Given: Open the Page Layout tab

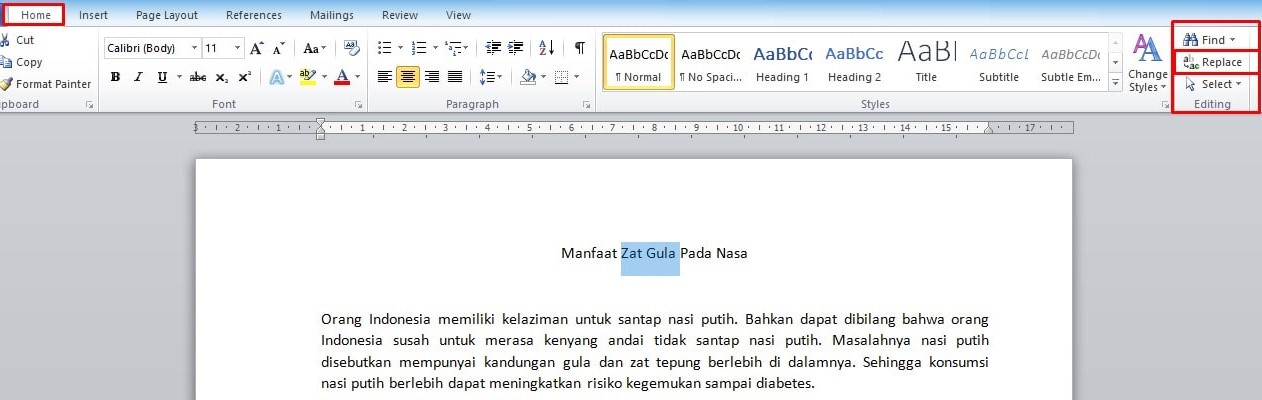Looking at the screenshot, I should pos(167,15).
